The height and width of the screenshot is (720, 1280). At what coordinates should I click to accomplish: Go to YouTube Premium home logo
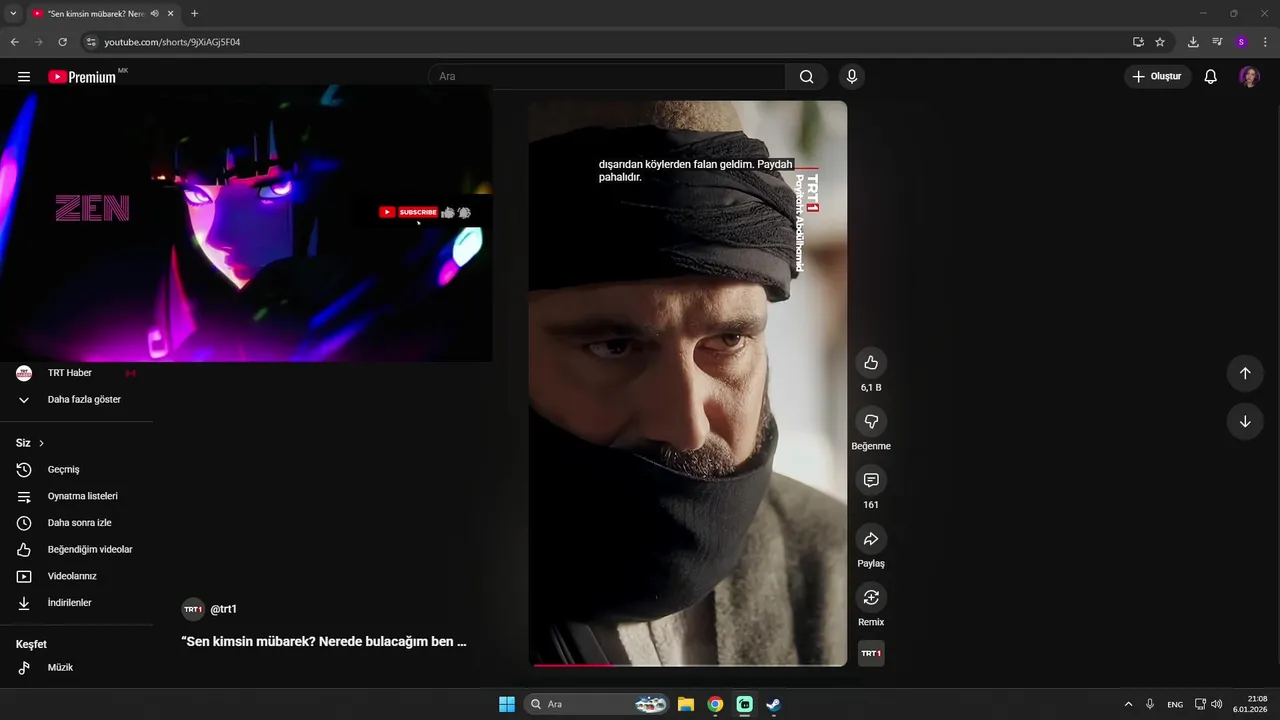pos(82,77)
